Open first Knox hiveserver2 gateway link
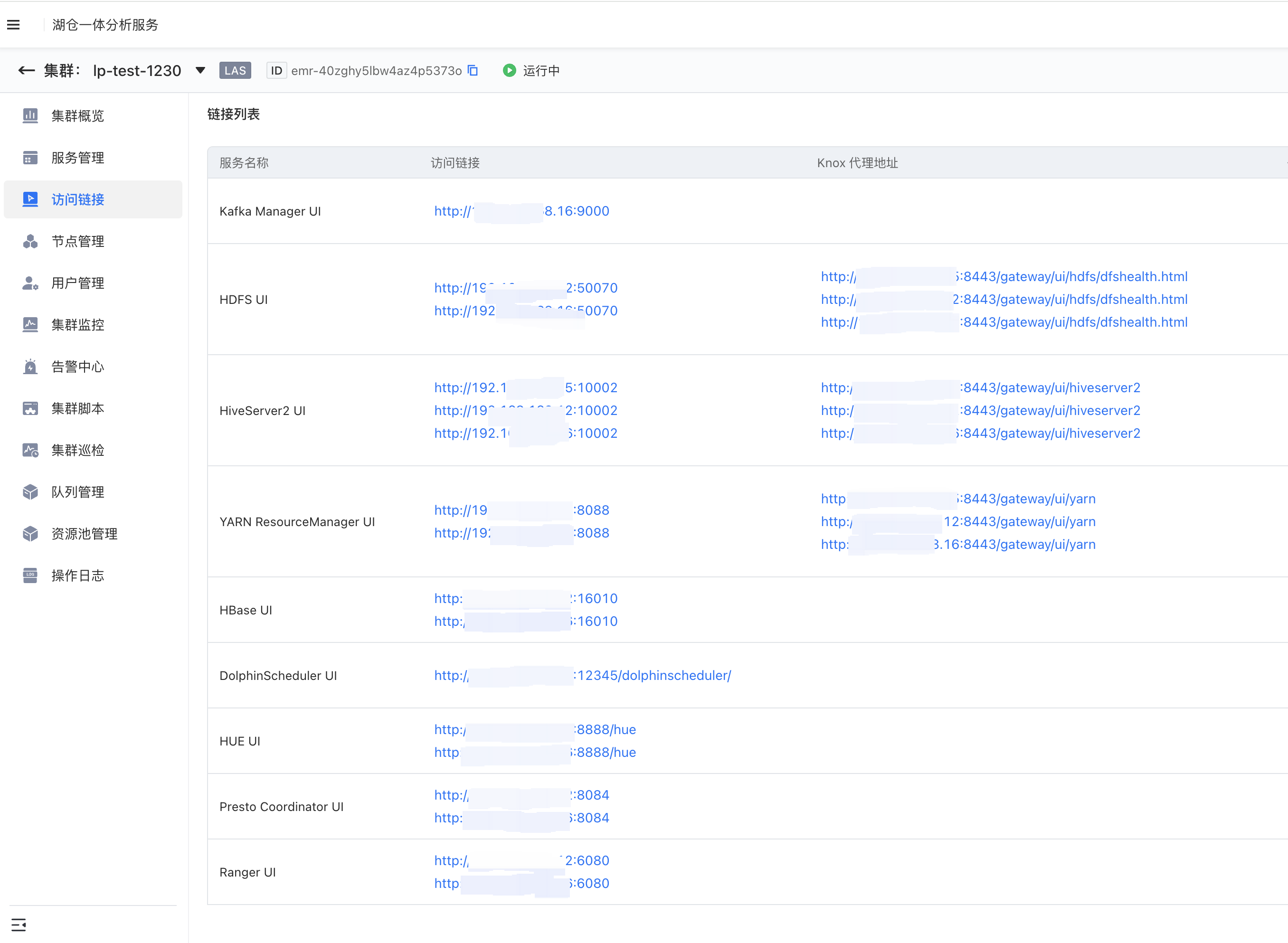Viewport: 1288px width, 943px height. 980,387
